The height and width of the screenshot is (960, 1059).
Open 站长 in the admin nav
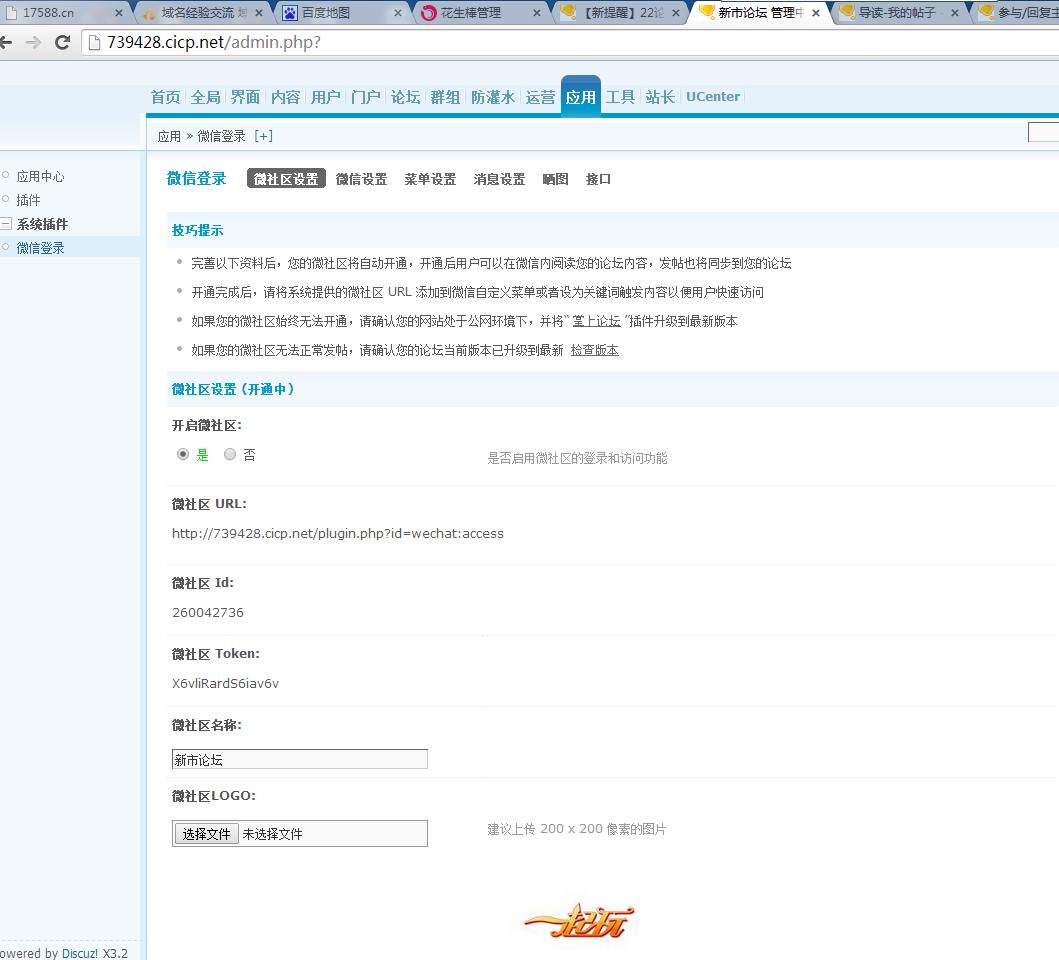[660, 97]
